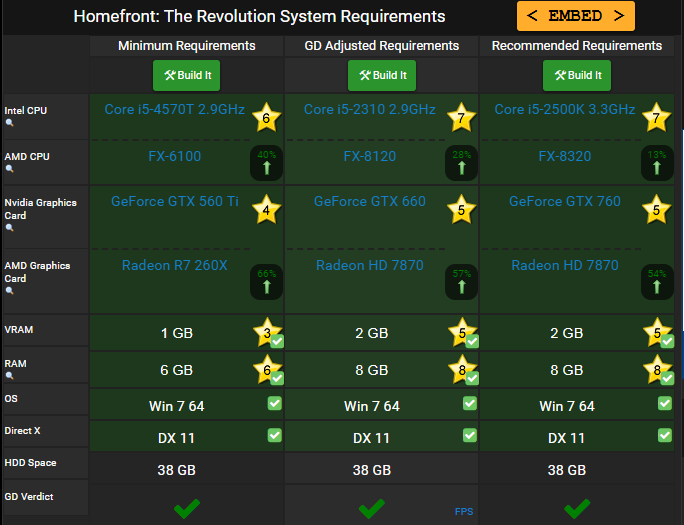Click the EMBED button
Viewport: 684px width, 525px height.
[576, 16]
